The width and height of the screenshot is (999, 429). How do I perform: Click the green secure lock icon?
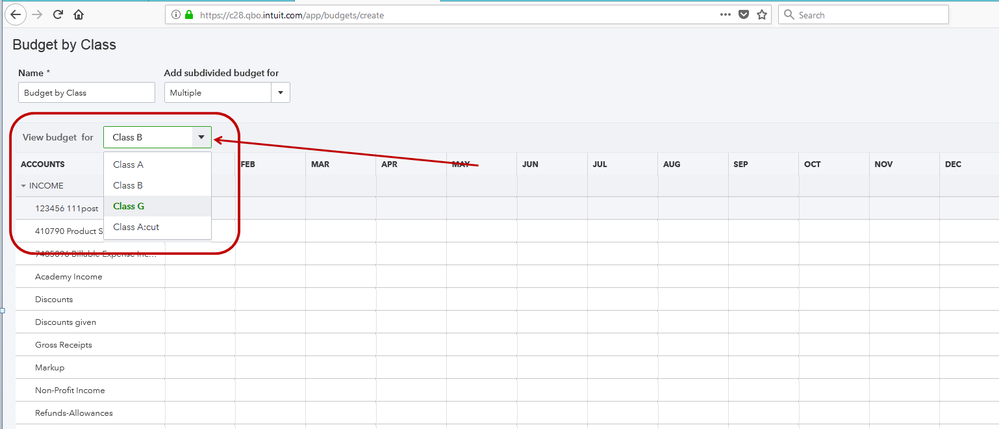[189, 15]
